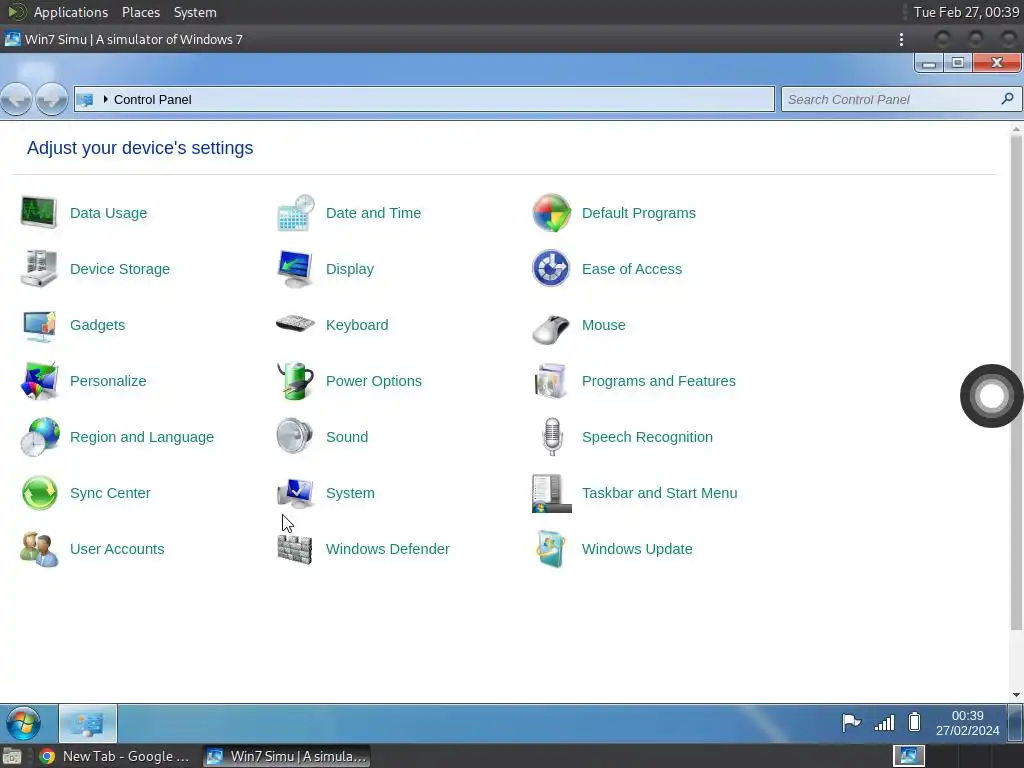Click the battery tray icon
The height and width of the screenshot is (768, 1024).
point(914,722)
